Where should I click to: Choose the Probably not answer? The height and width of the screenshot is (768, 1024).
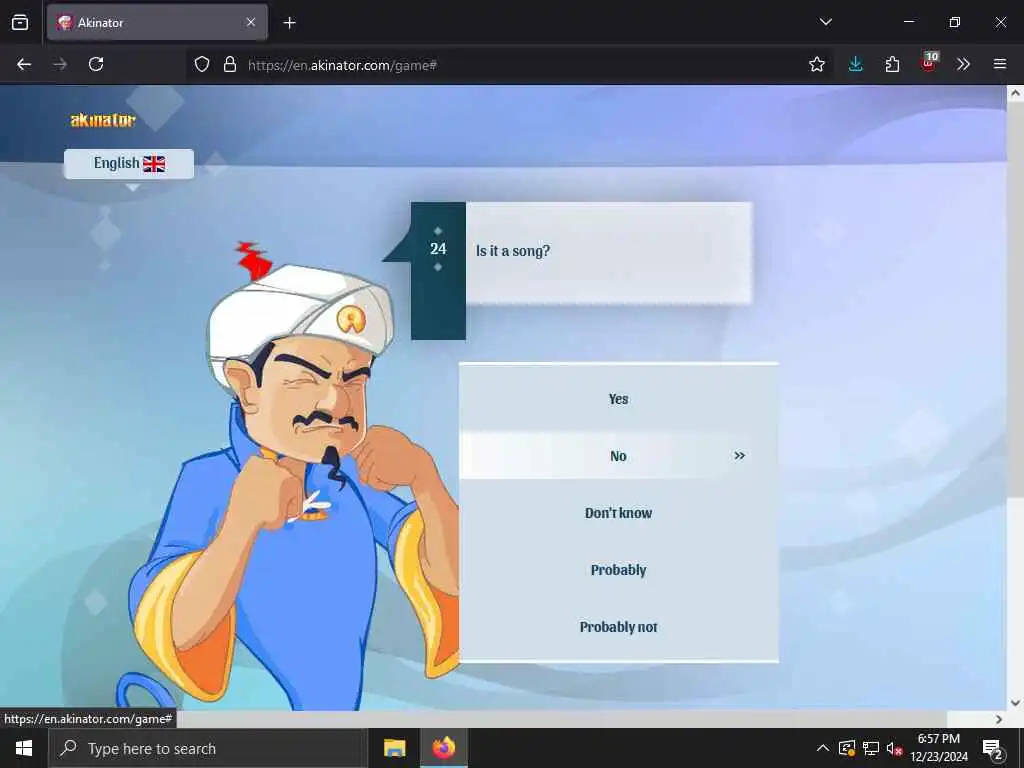coord(618,627)
